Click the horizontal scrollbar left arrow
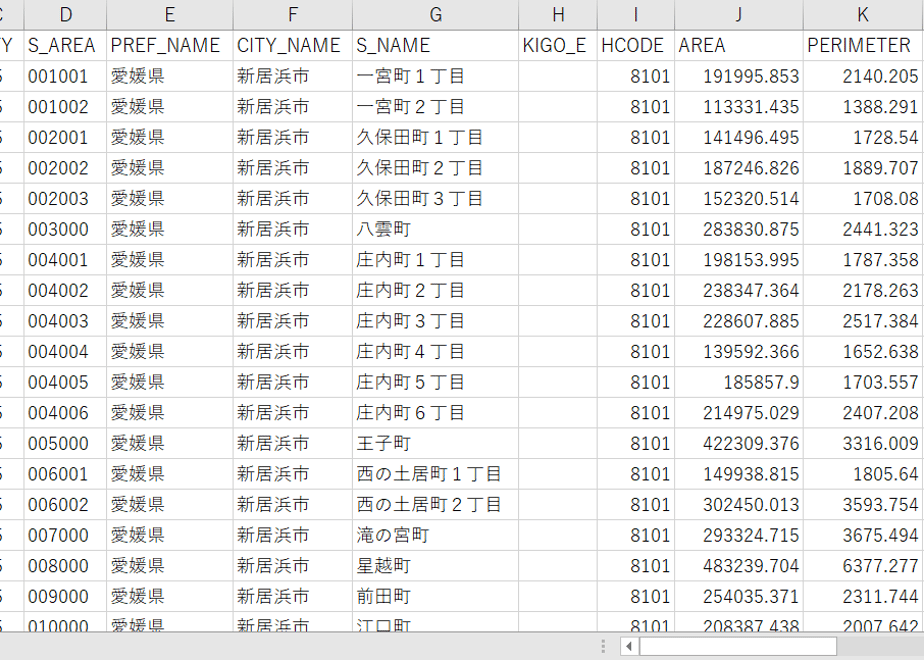The image size is (924, 660). click(629, 646)
